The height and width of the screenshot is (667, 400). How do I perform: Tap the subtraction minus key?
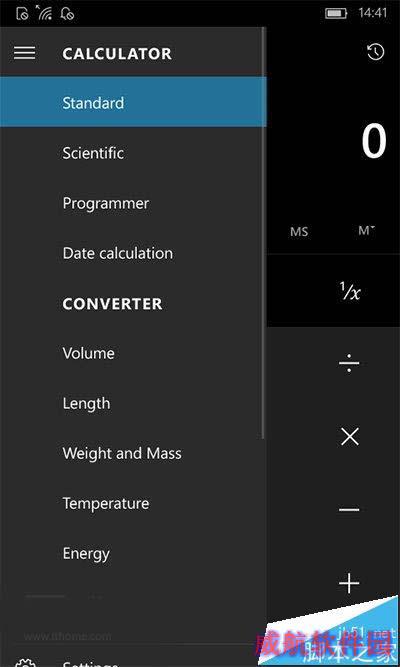point(349,509)
